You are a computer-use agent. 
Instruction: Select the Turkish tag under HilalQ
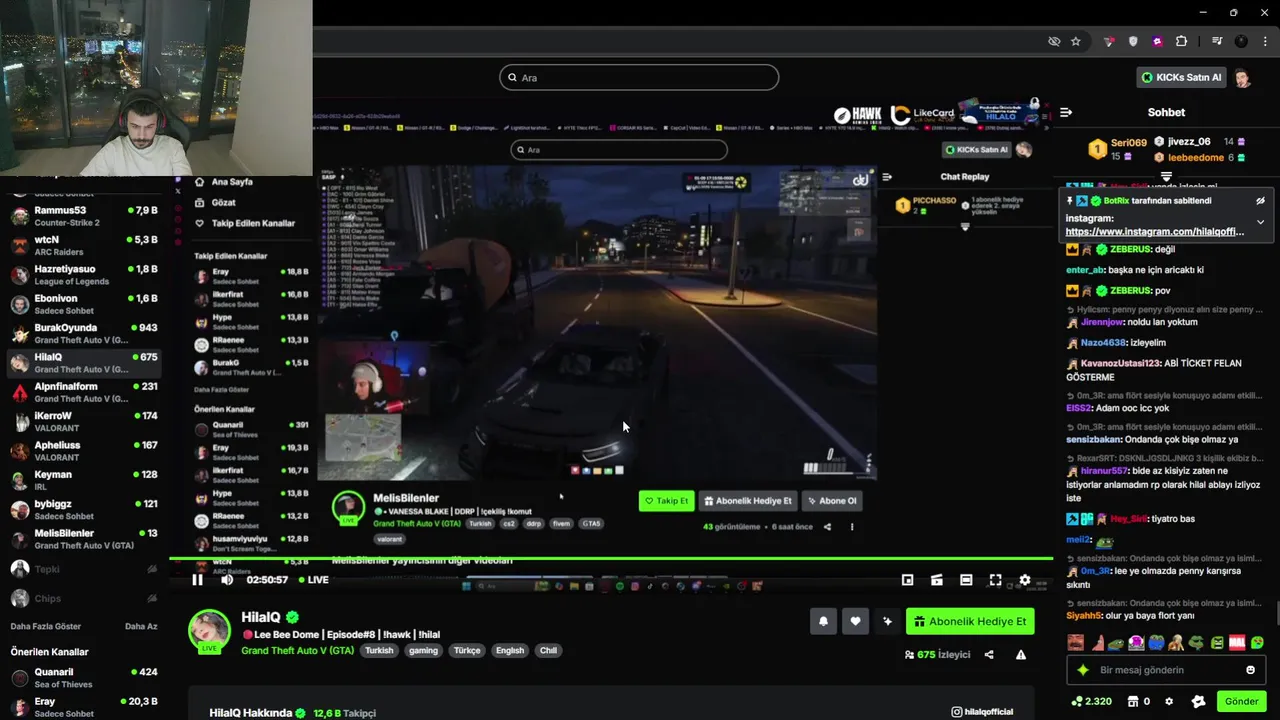click(x=379, y=650)
